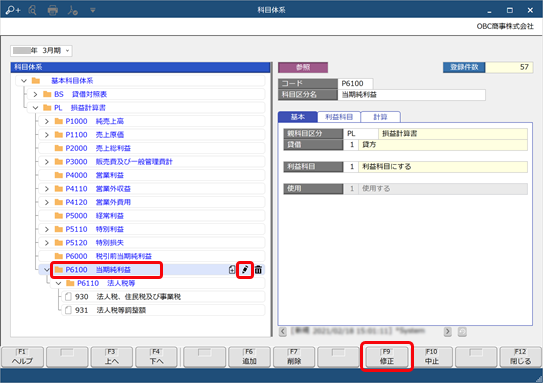Click the コード field showing P6100
Image resolution: width=543 pixels, height=383 pixels.
[x=355, y=83]
